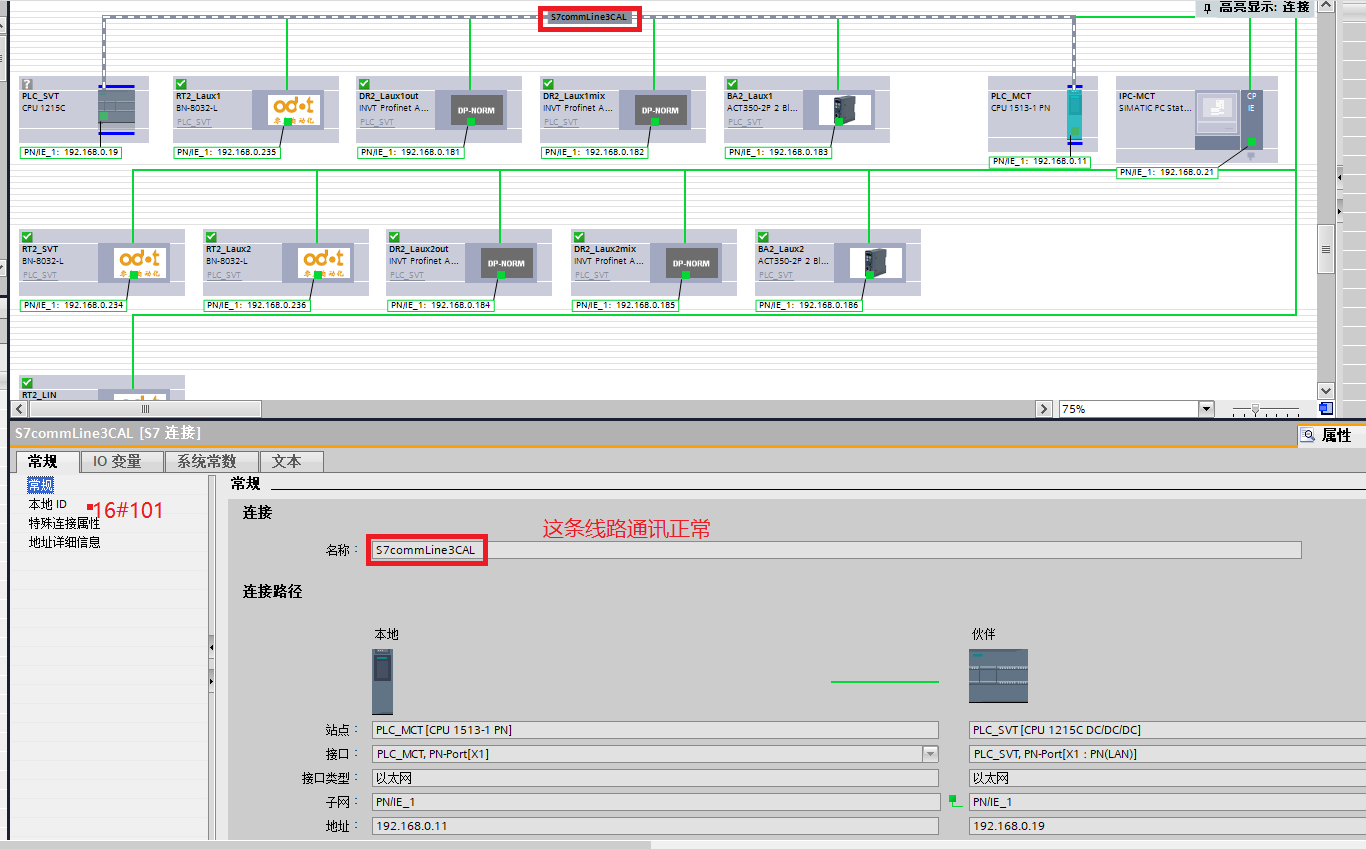Click the green status checkmark on DR2_Laux2out
The width and height of the screenshot is (1366, 849).
tap(395, 237)
